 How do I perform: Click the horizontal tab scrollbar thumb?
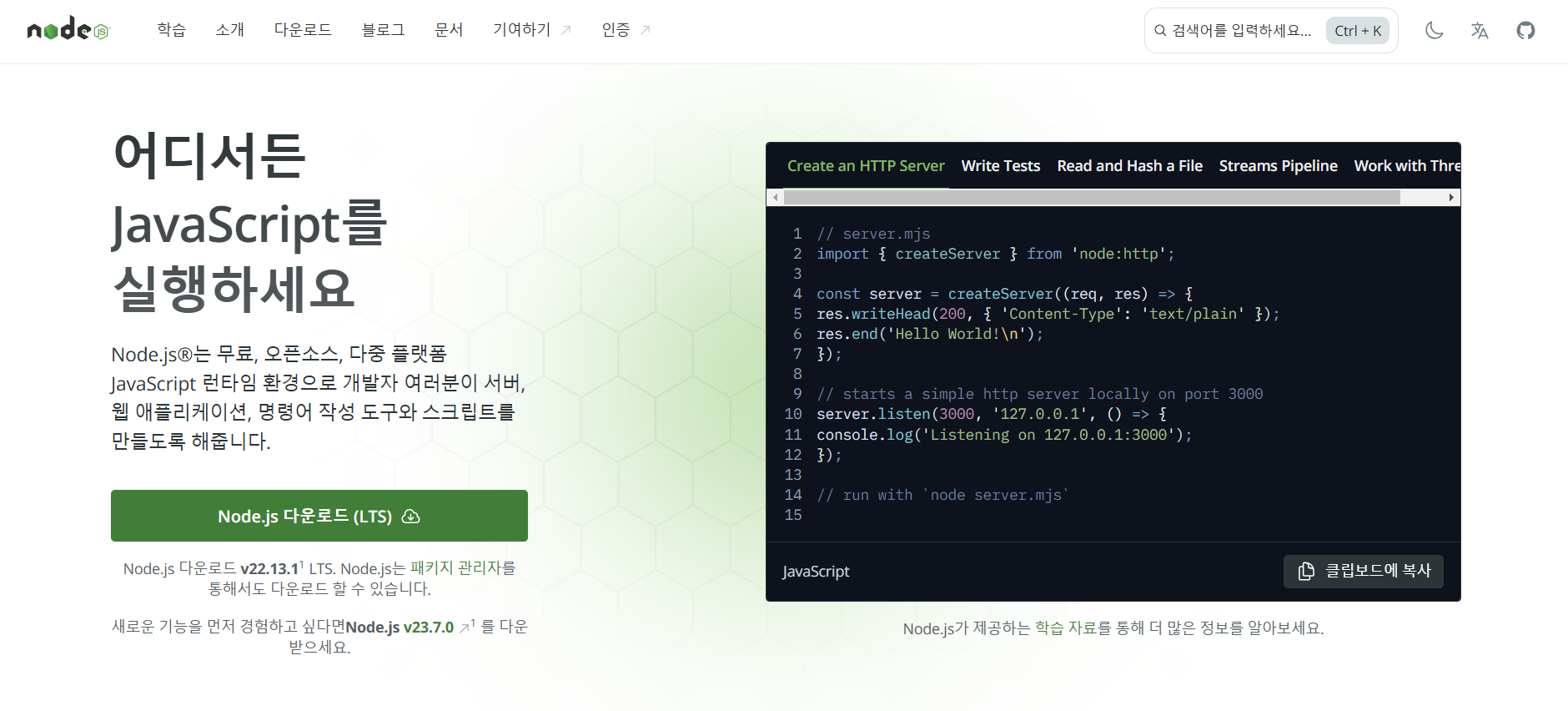tap(1092, 198)
